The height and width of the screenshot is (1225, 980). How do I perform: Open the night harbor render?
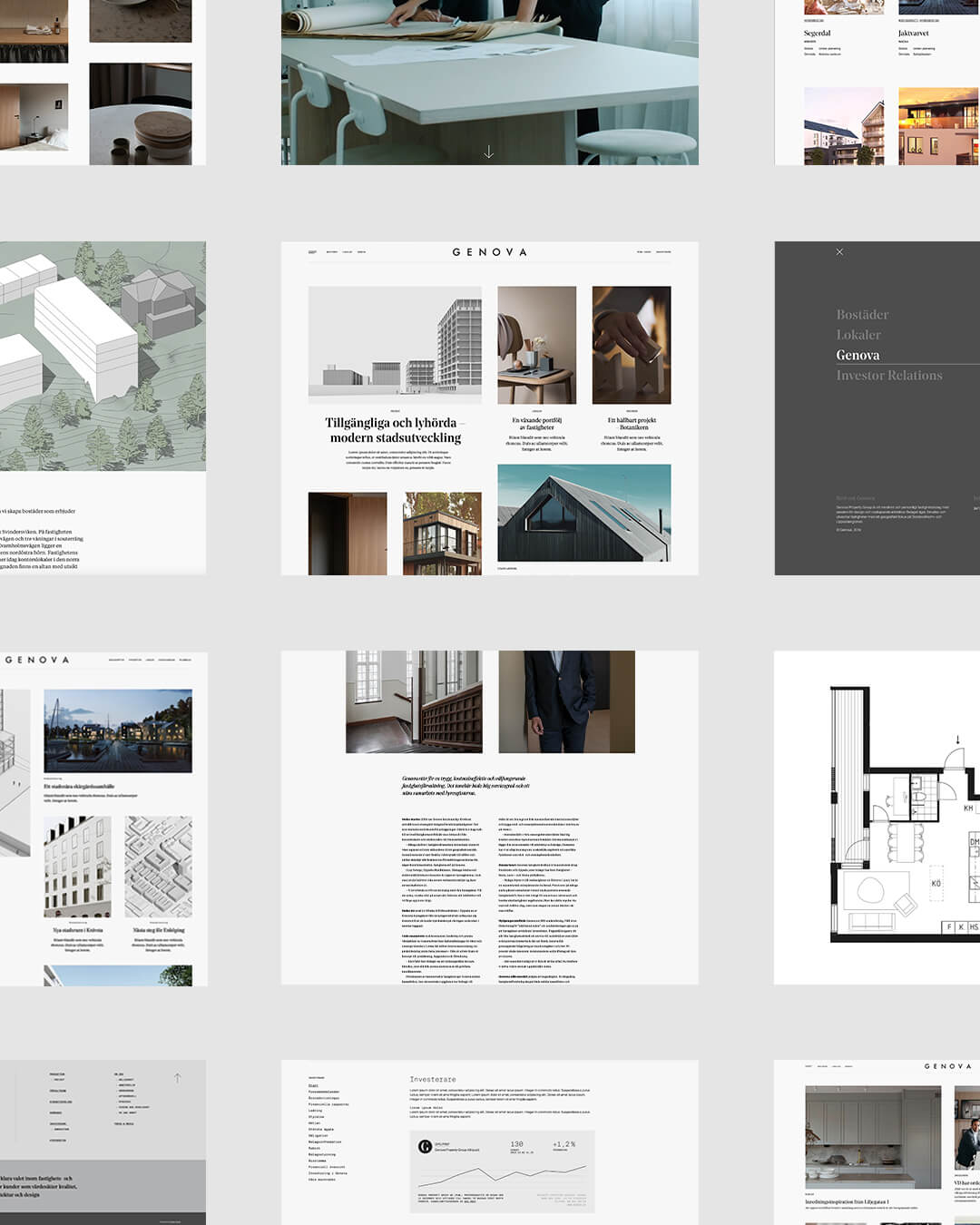[x=118, y=730]
